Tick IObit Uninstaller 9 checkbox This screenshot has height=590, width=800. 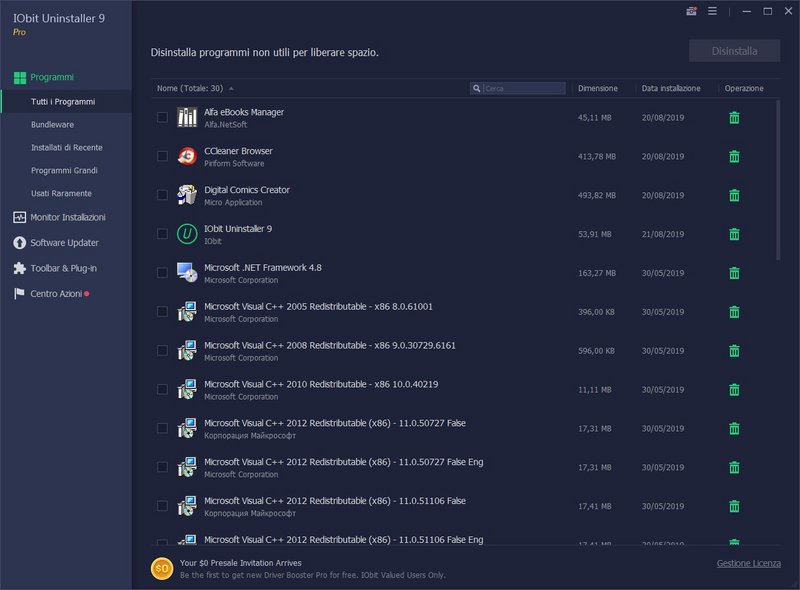162,234
